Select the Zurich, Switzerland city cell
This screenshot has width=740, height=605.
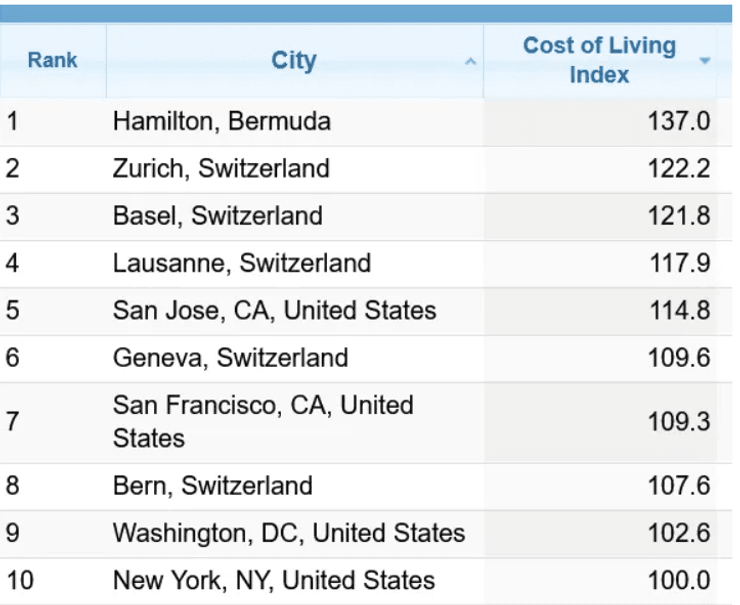(220, 168)
